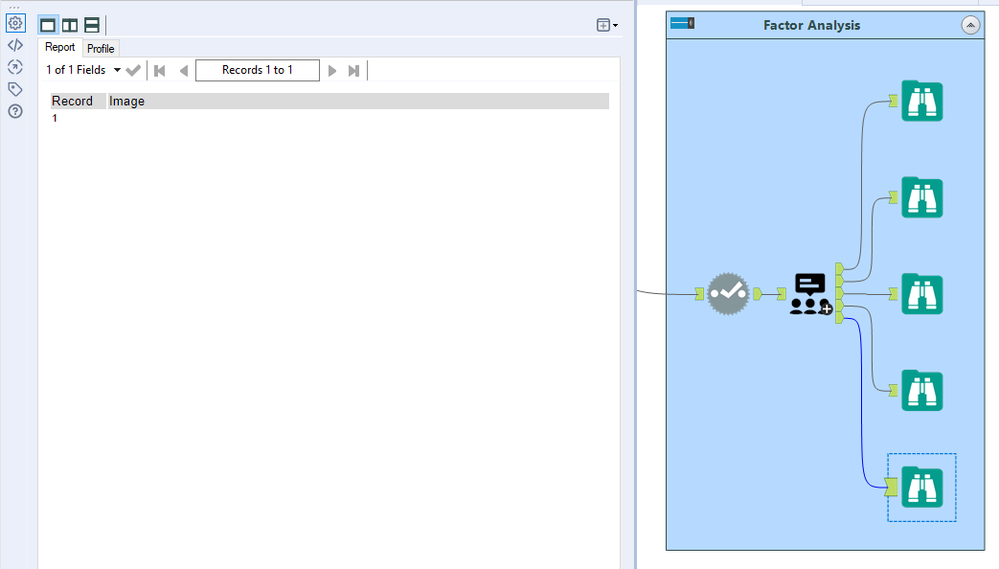Click the Factor Analysis container title
Viewport: 999px width, 569px height.
[812, 25]
